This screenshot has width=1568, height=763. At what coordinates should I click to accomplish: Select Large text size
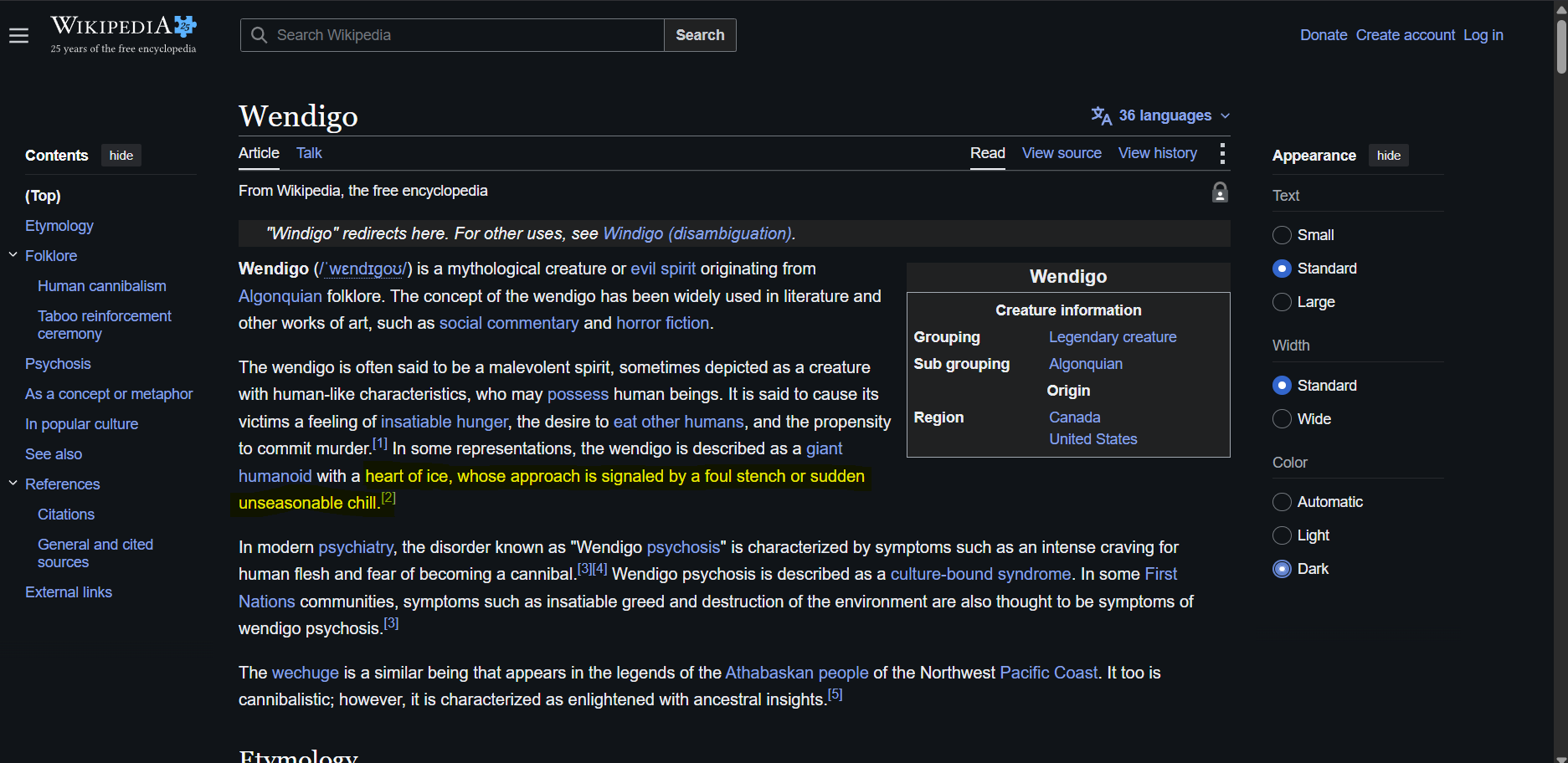coord(1282,302)
